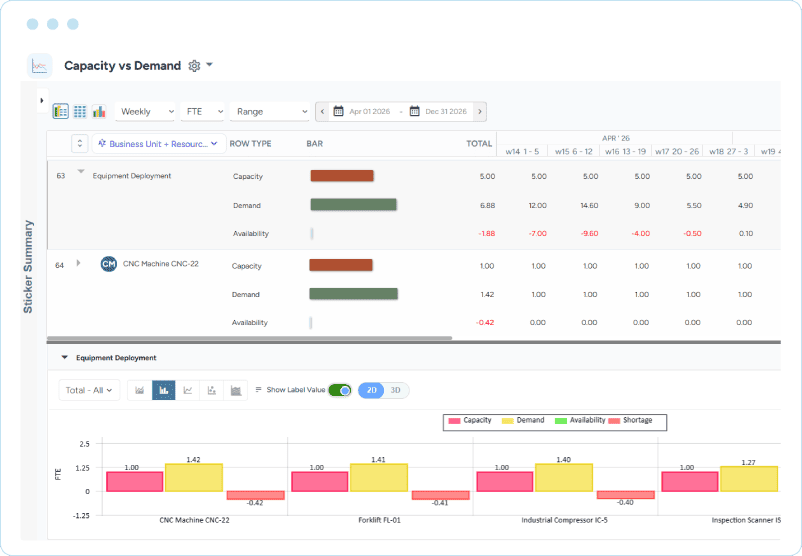
Task: Click the CM avatar for CNC Machine CNC-22
Action: (108, 264)
